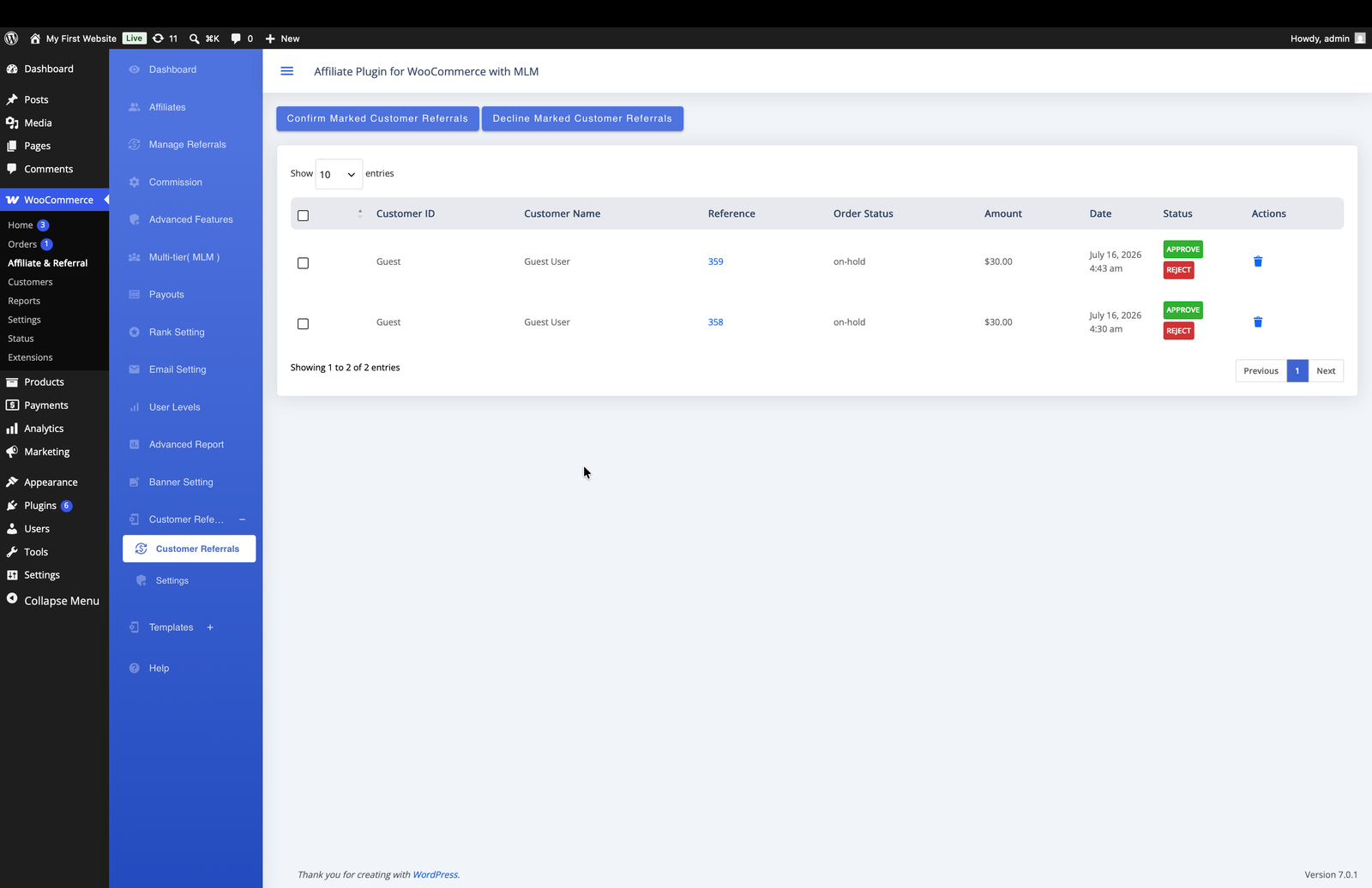Click pagination page 1
The image size is (1372, 888).
pos(1297,371)
